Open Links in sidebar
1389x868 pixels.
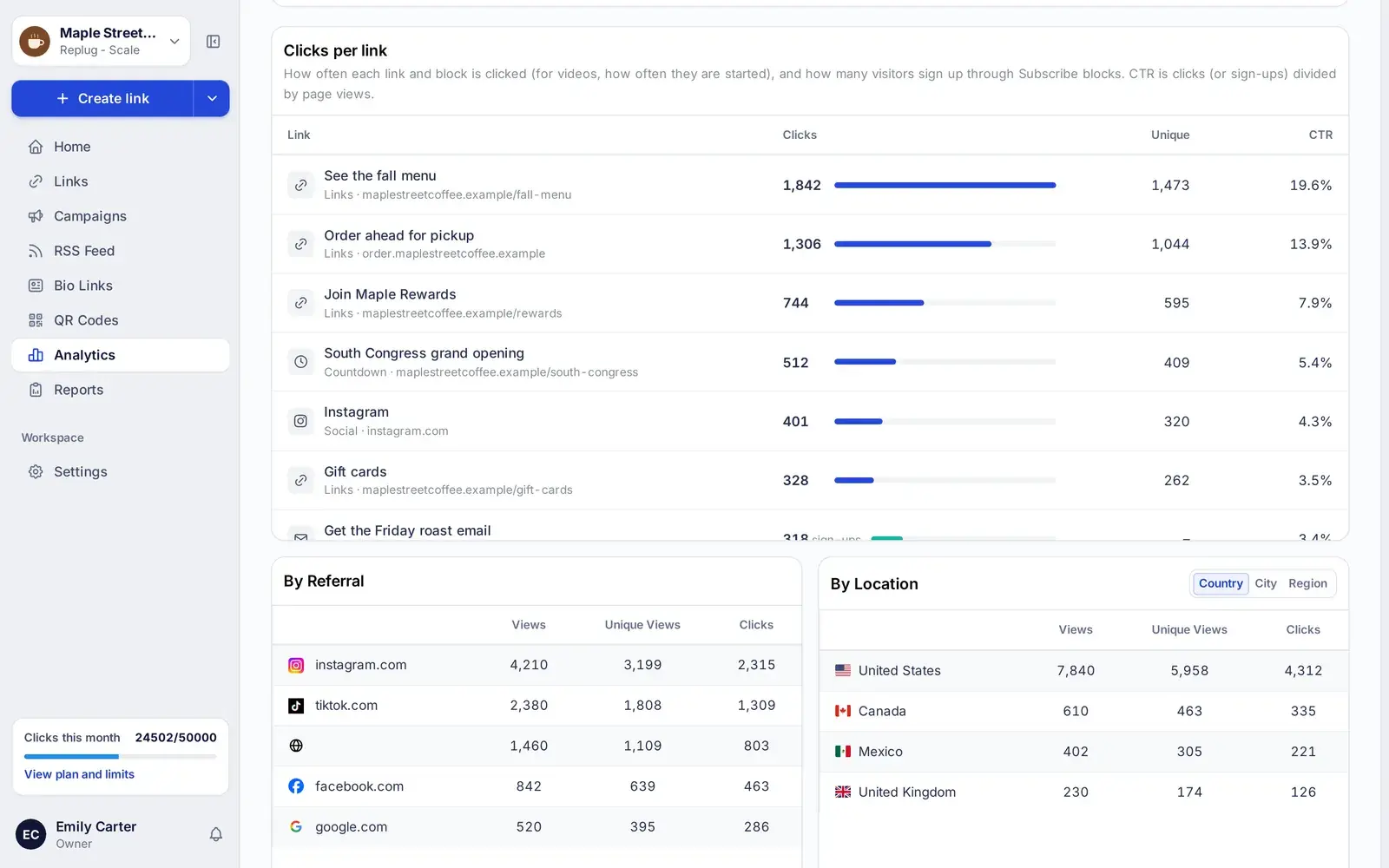click(x=120, y=181)
